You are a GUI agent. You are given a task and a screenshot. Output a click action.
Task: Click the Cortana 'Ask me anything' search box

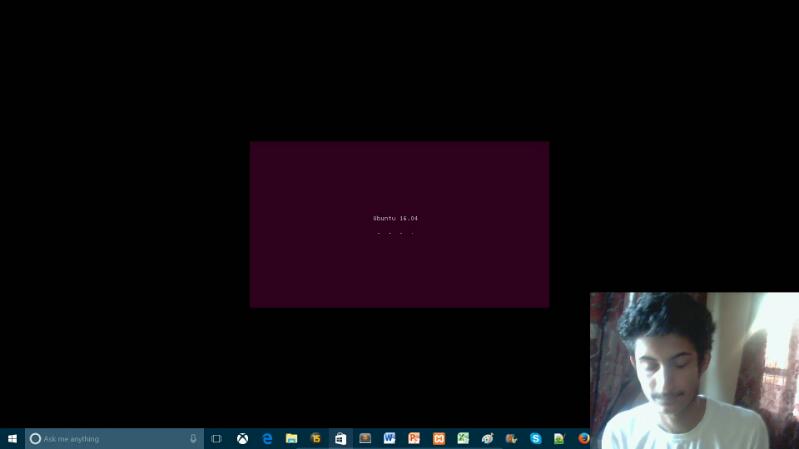pyautogui.click(x=114, y=438)
